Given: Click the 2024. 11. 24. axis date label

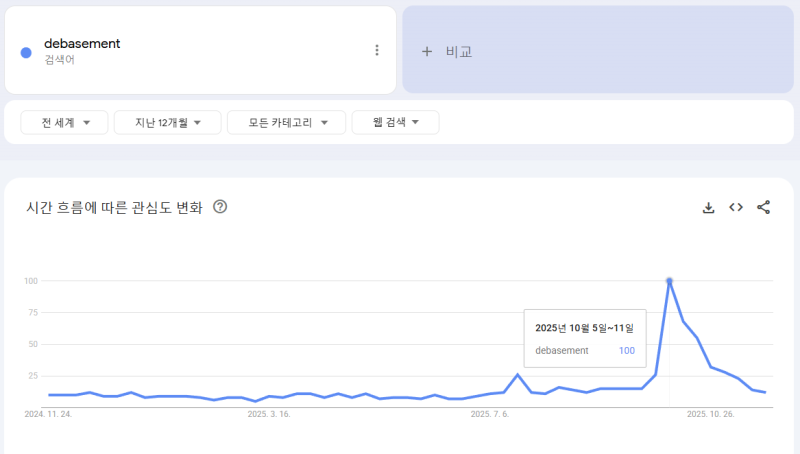Looking at the screenshot, I should (x=47, y=413).
